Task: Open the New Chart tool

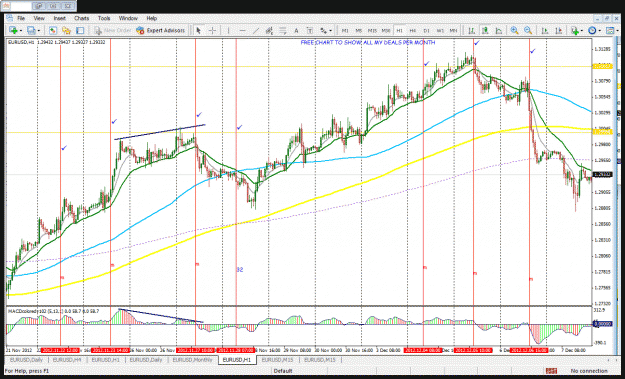Action: pos(12,30)
